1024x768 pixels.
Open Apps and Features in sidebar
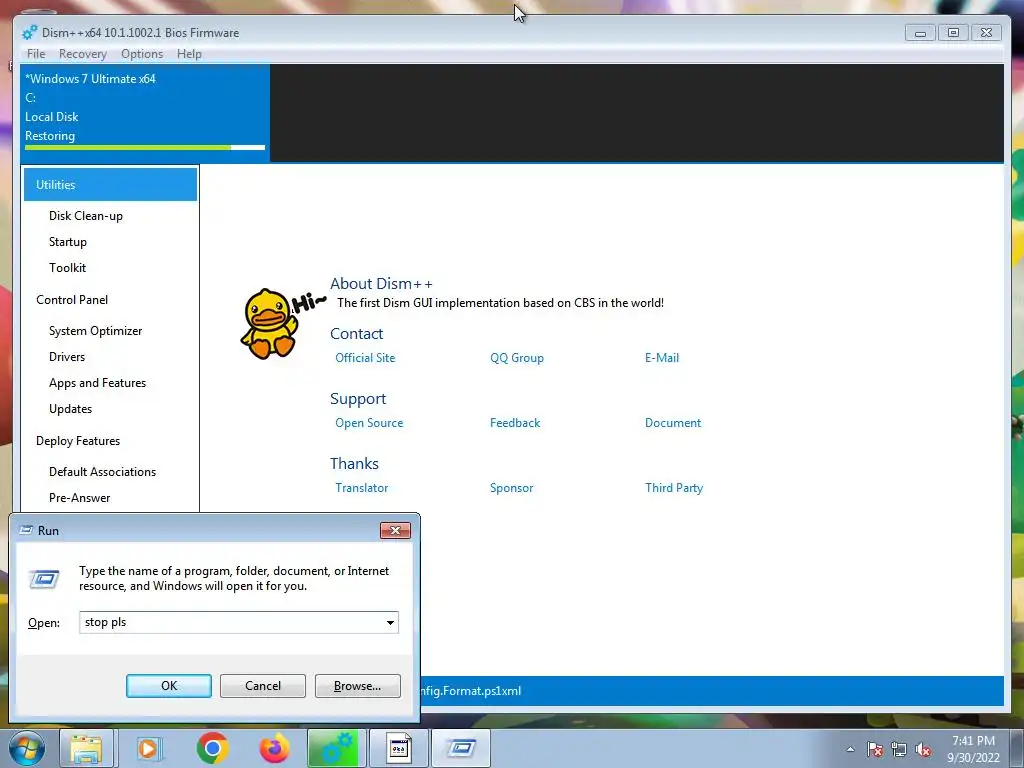point(97,383)
